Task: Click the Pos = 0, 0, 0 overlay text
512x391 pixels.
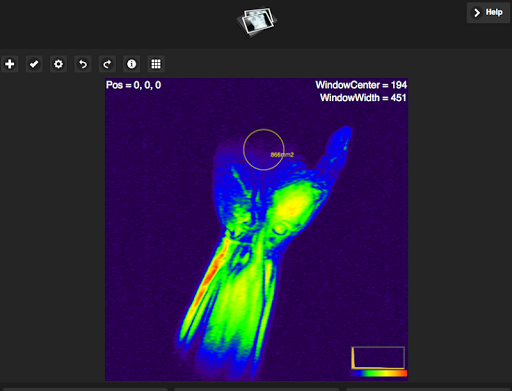Action: click(x=133, y=85)
